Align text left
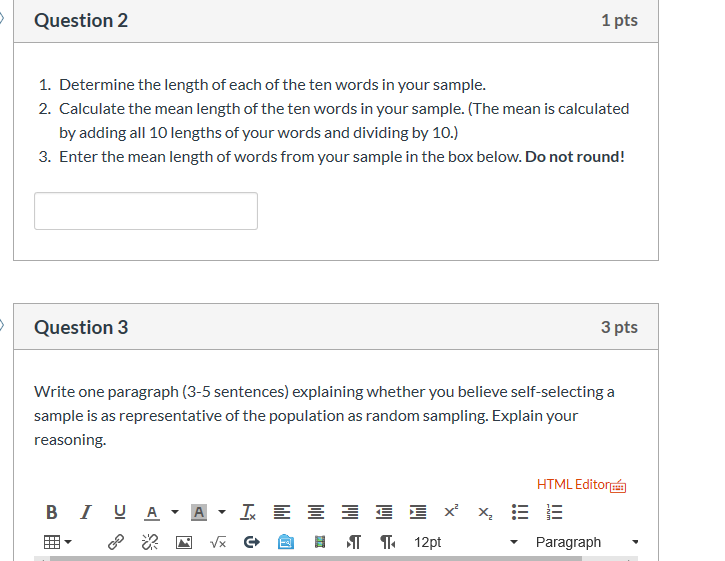 pos(282,512)
